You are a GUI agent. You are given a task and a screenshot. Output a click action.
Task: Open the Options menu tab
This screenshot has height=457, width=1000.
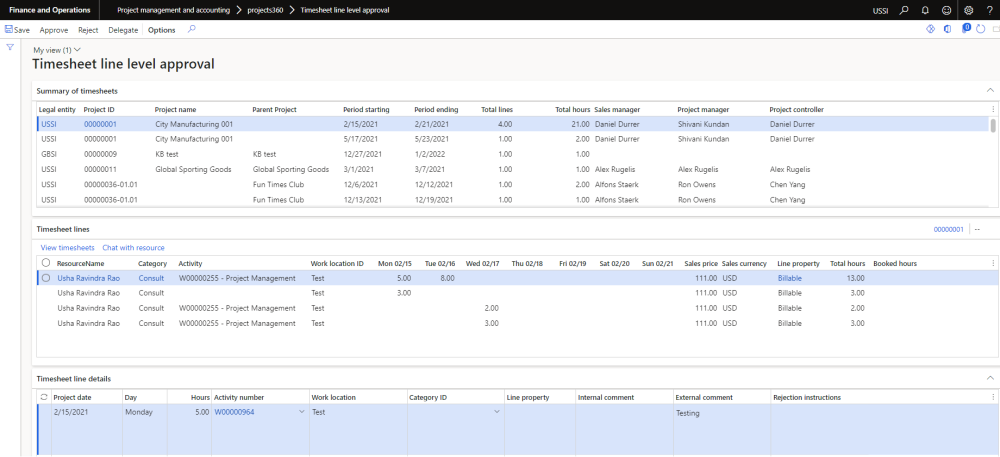pos(161,30)
